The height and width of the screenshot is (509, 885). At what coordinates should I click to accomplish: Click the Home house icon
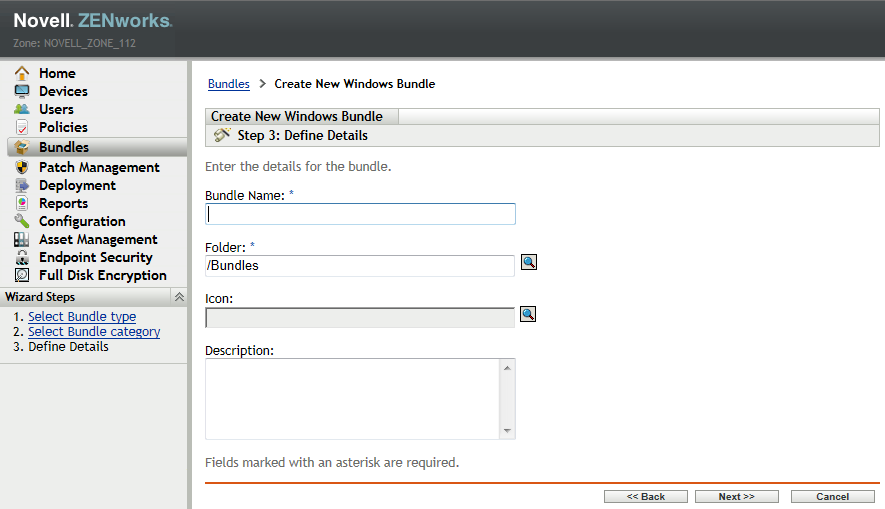click(x=21, y=73)
